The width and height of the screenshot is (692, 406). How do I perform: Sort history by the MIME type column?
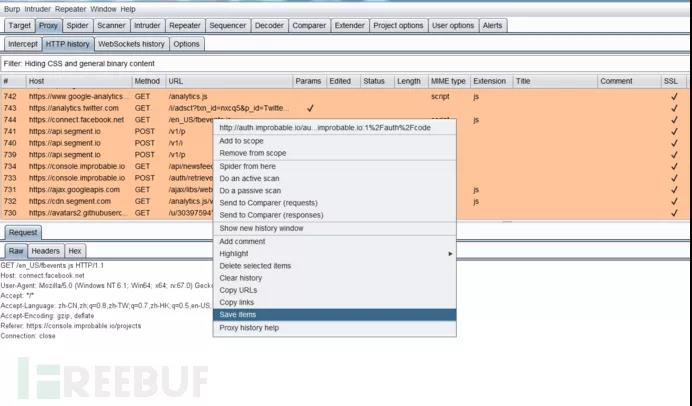(449, 81)
